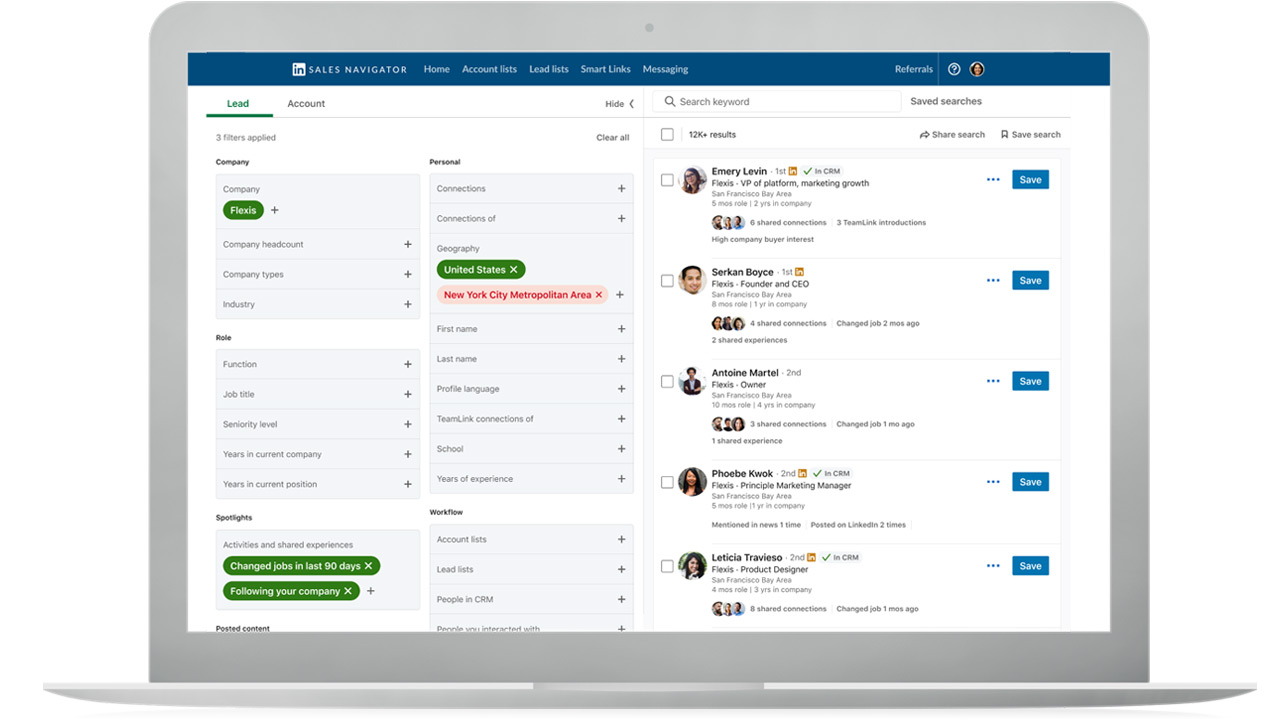Open Account lists in navigation bar

click(x=489, y=69)
